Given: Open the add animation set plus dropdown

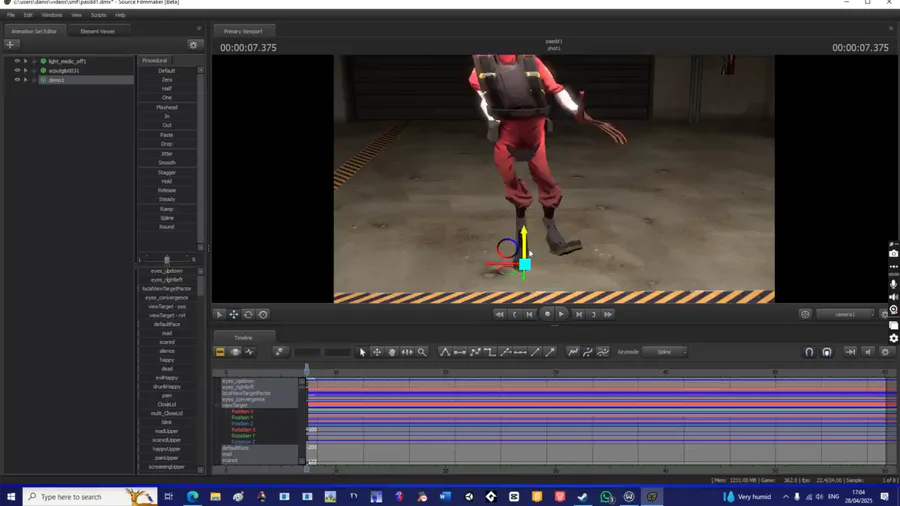Looking at the screenshot, I should tap(10, 45).
